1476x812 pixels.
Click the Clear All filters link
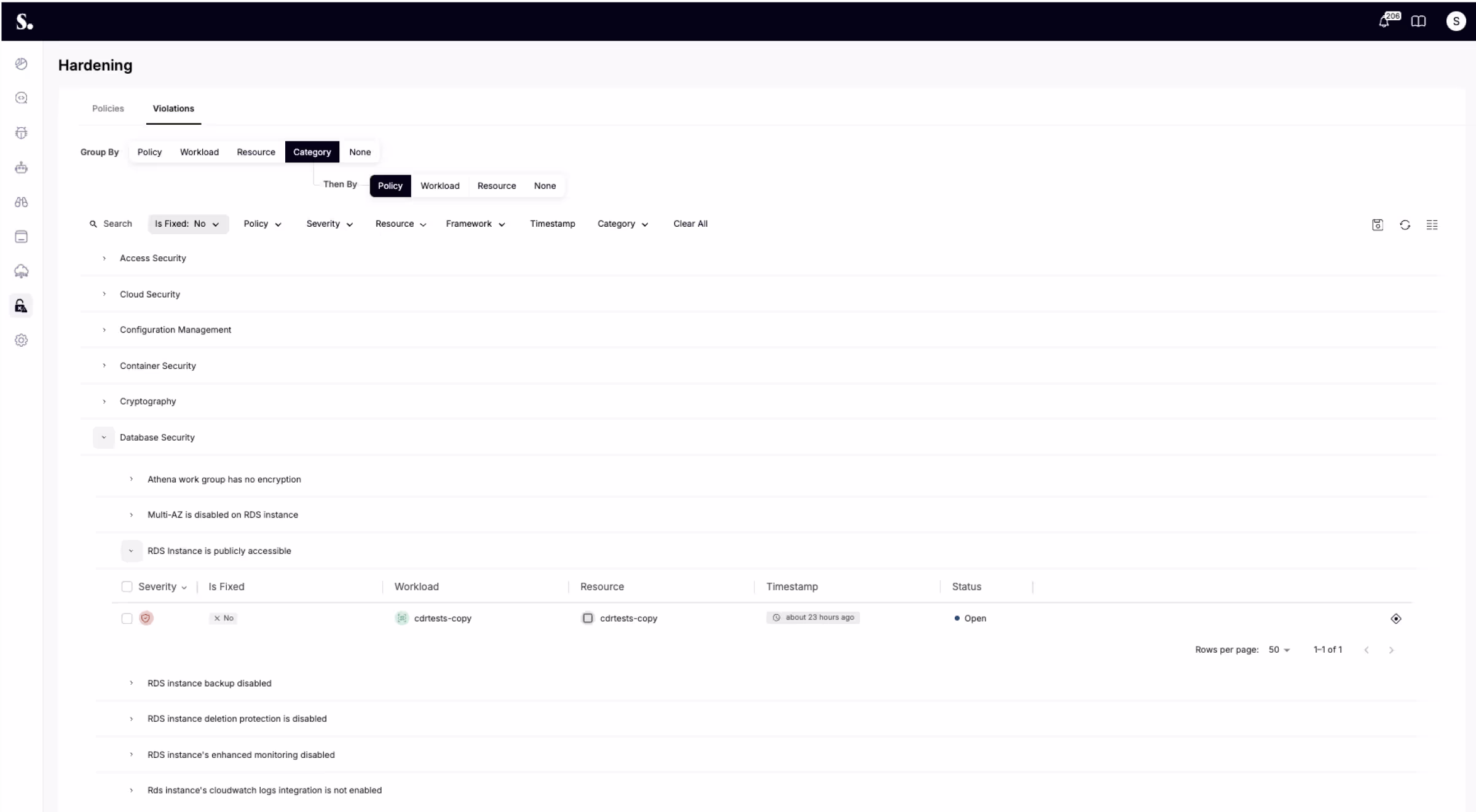tap(690, 224)
